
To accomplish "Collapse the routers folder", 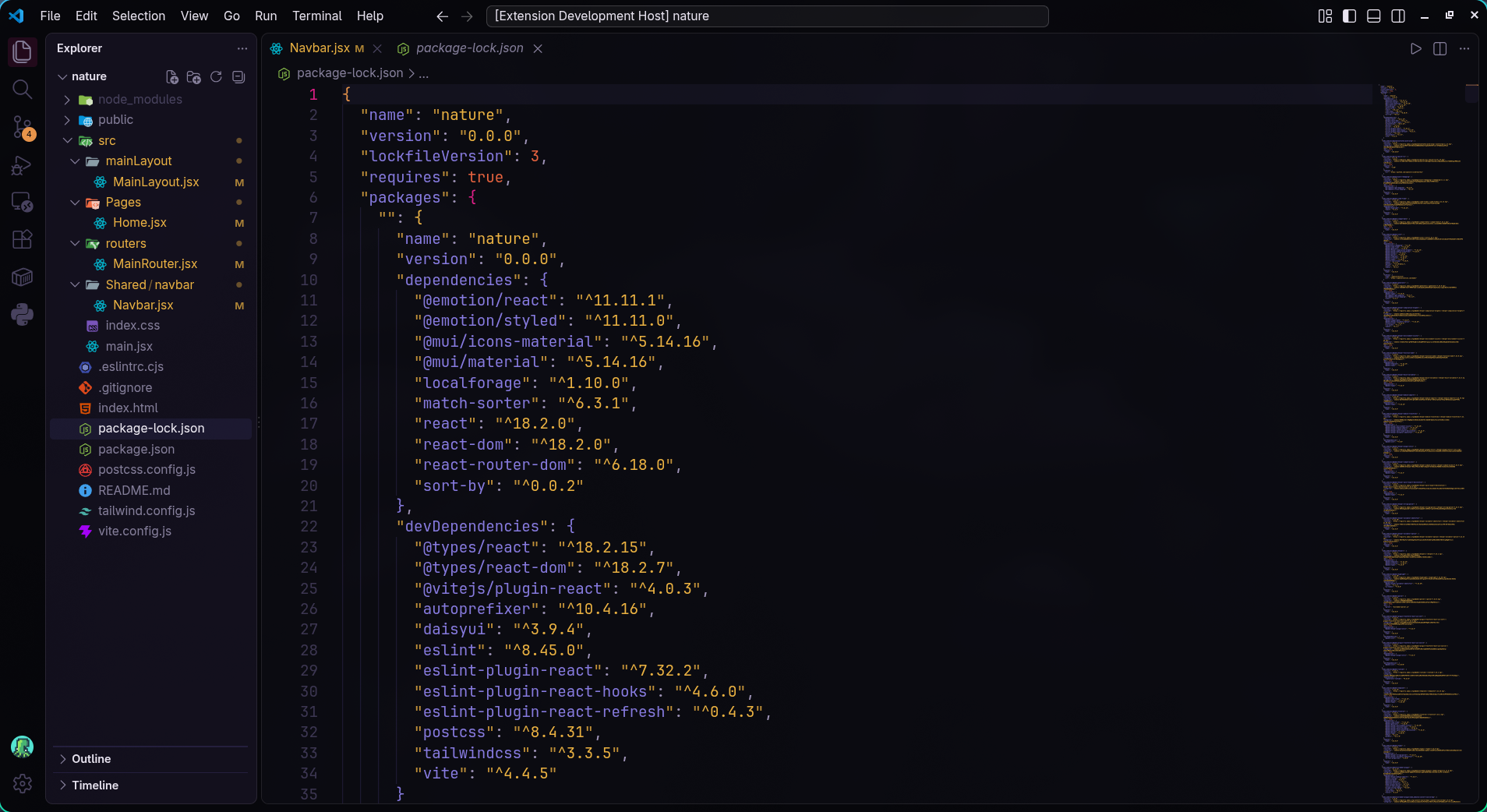I will (x=75, y=244).
